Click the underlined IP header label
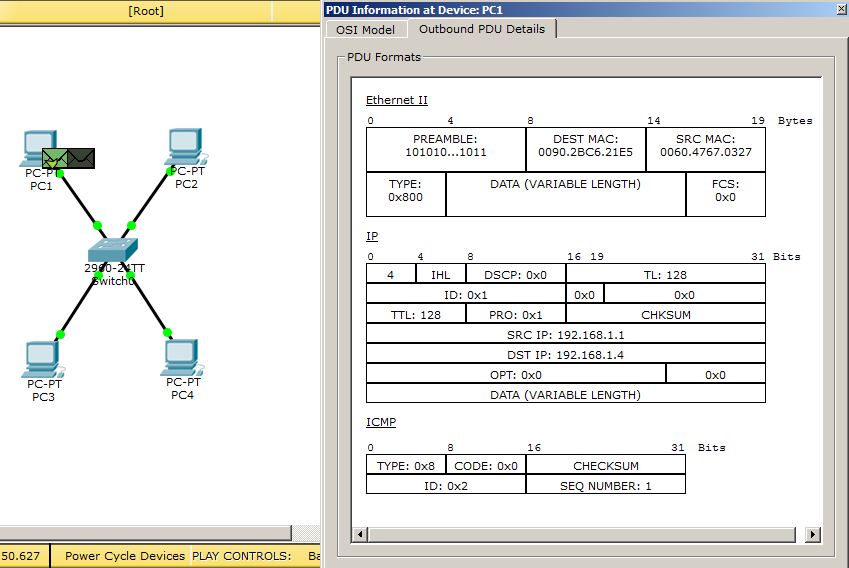Screen dimensions: 849x568 (x=372, y=236)
